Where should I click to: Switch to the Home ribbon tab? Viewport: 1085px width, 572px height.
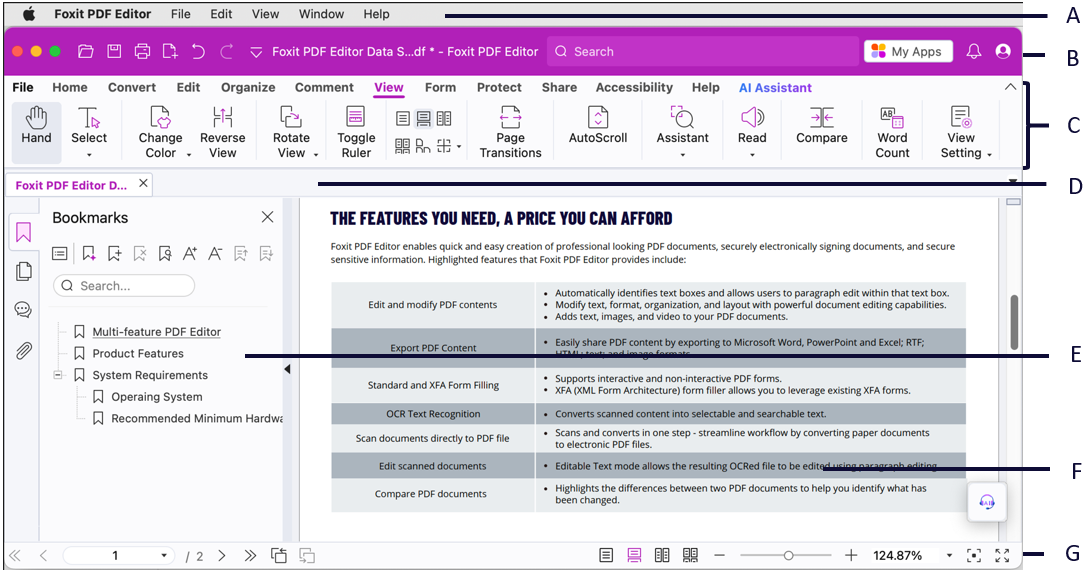[70, 87]
